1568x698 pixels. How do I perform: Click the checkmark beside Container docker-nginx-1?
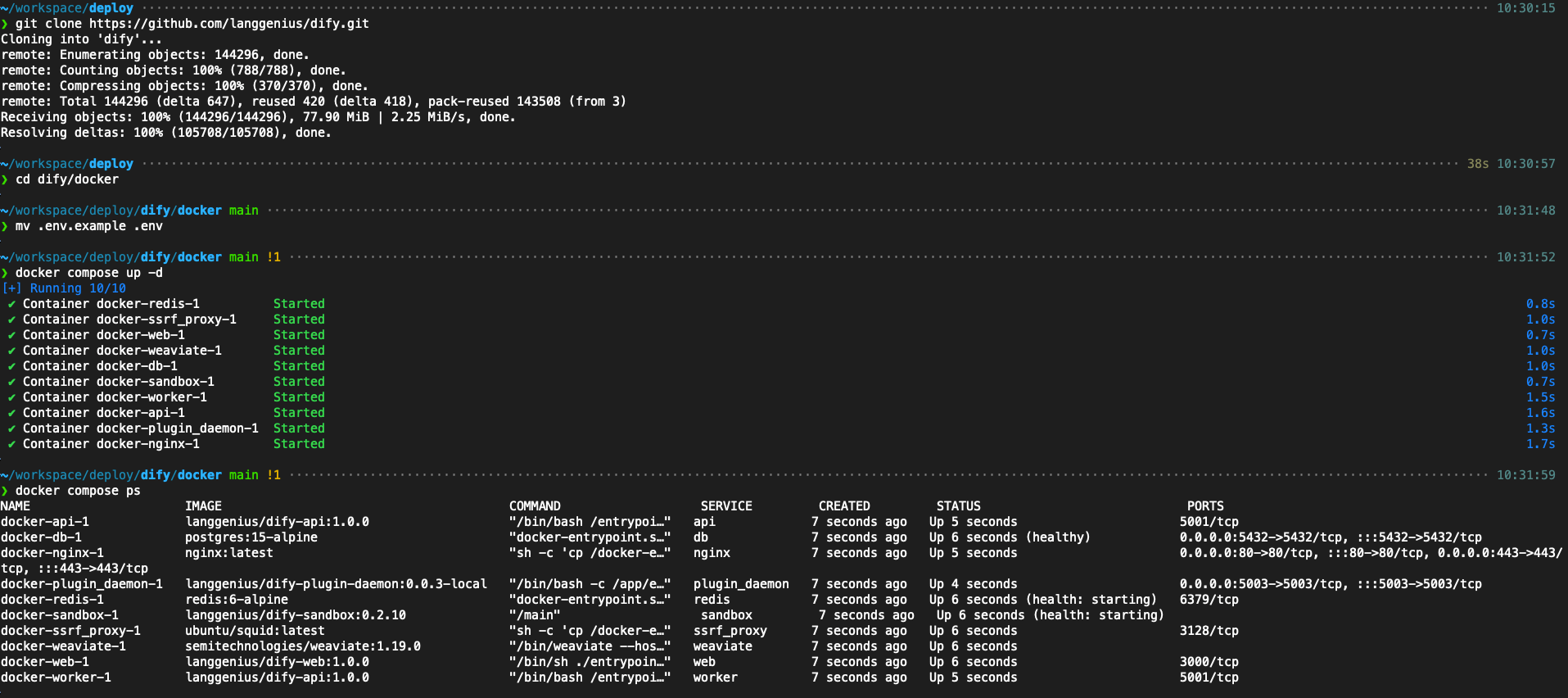click(11, 444)
